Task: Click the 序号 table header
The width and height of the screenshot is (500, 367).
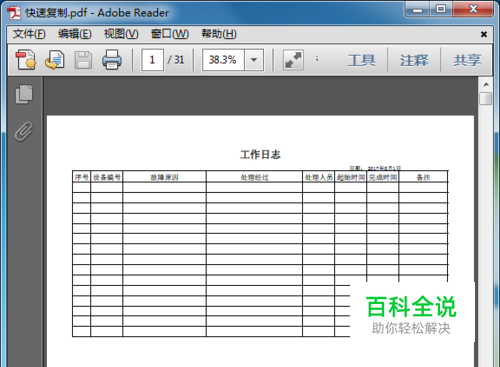Action: point(82,177)
